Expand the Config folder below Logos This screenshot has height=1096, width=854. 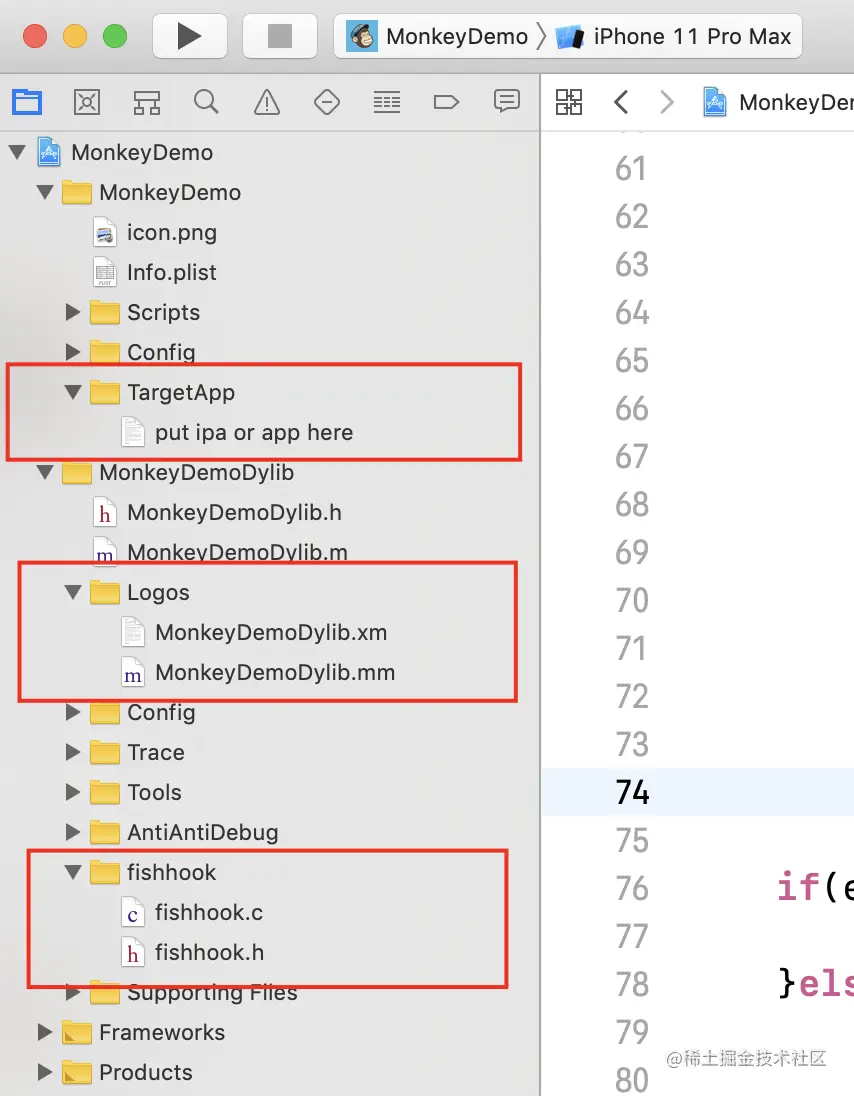[73, 712]
